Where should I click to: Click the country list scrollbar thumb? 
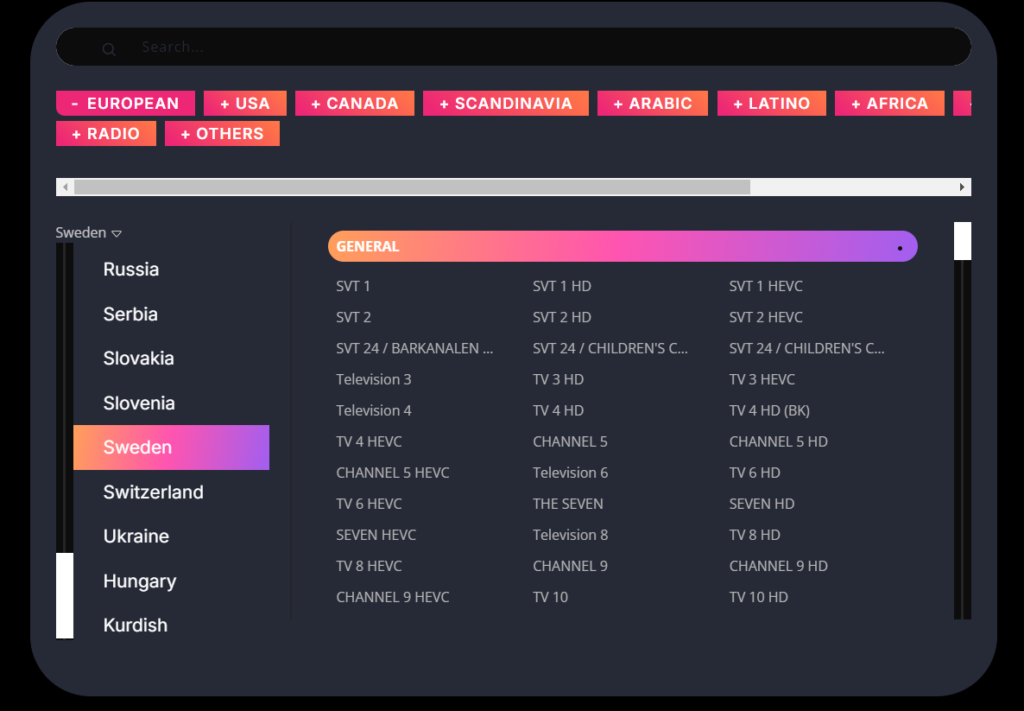click(65, 595)
